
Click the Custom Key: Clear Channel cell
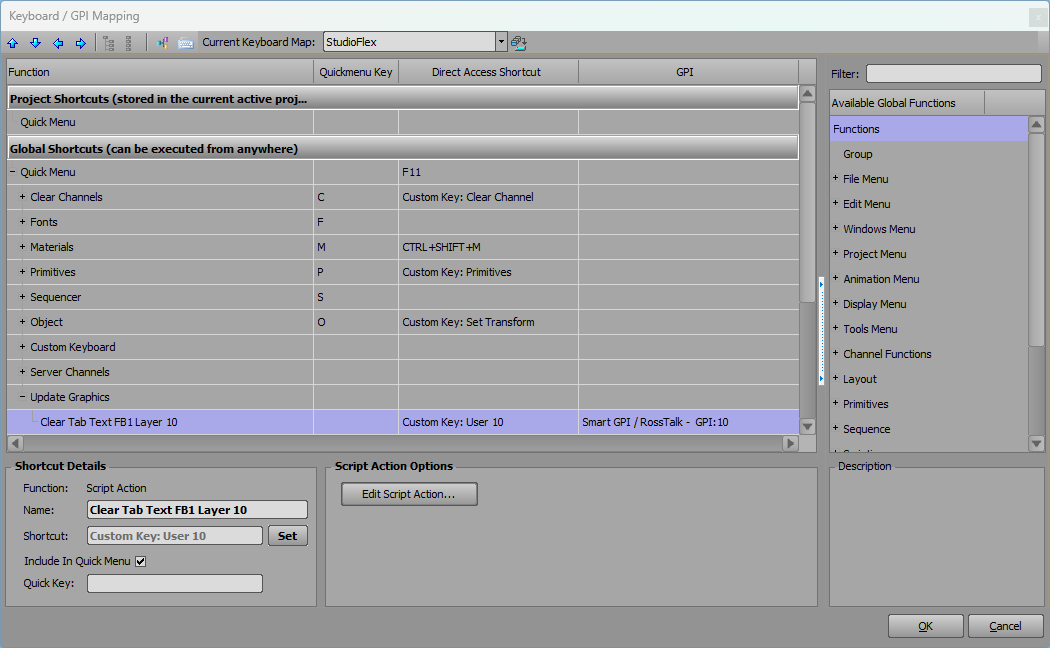(x=488, y=197)
